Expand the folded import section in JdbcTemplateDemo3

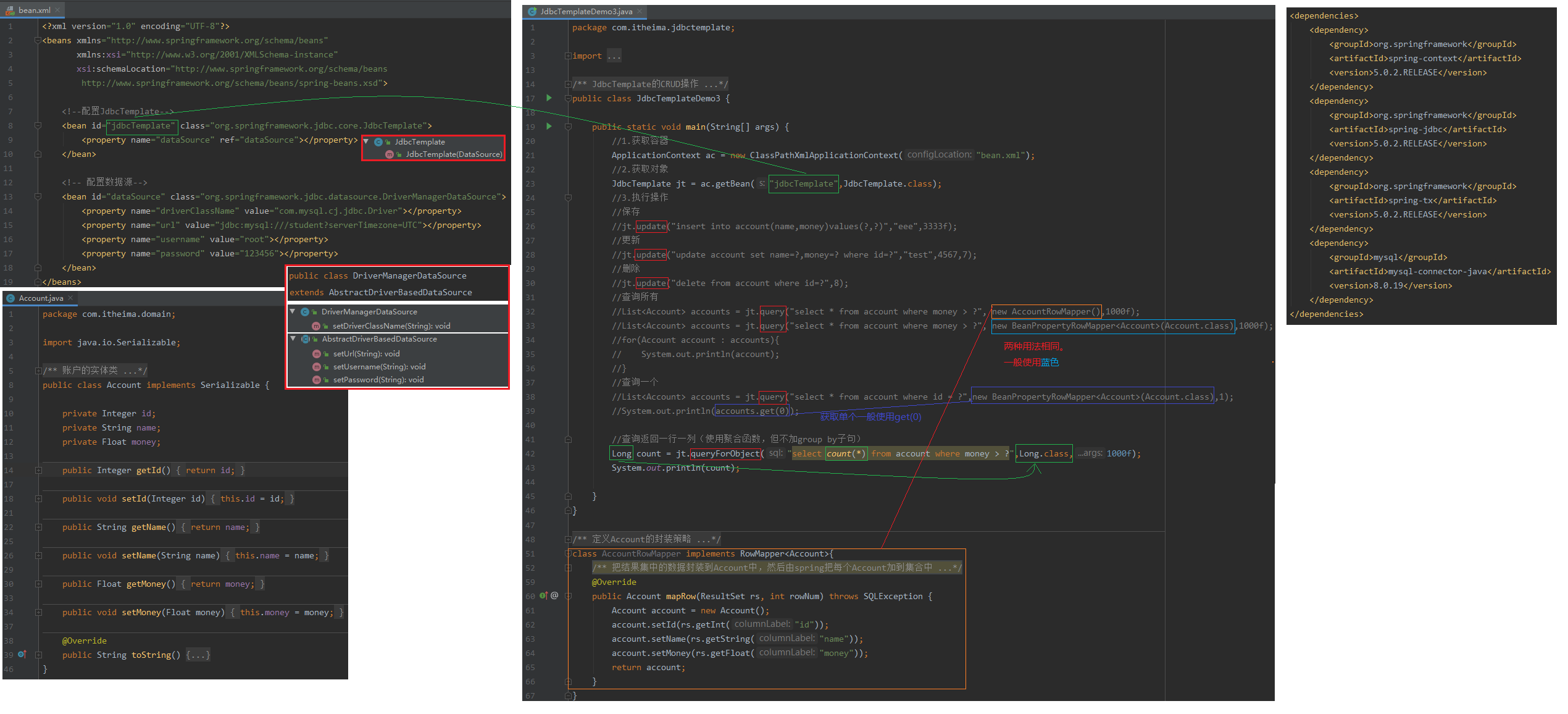(567, 56)
